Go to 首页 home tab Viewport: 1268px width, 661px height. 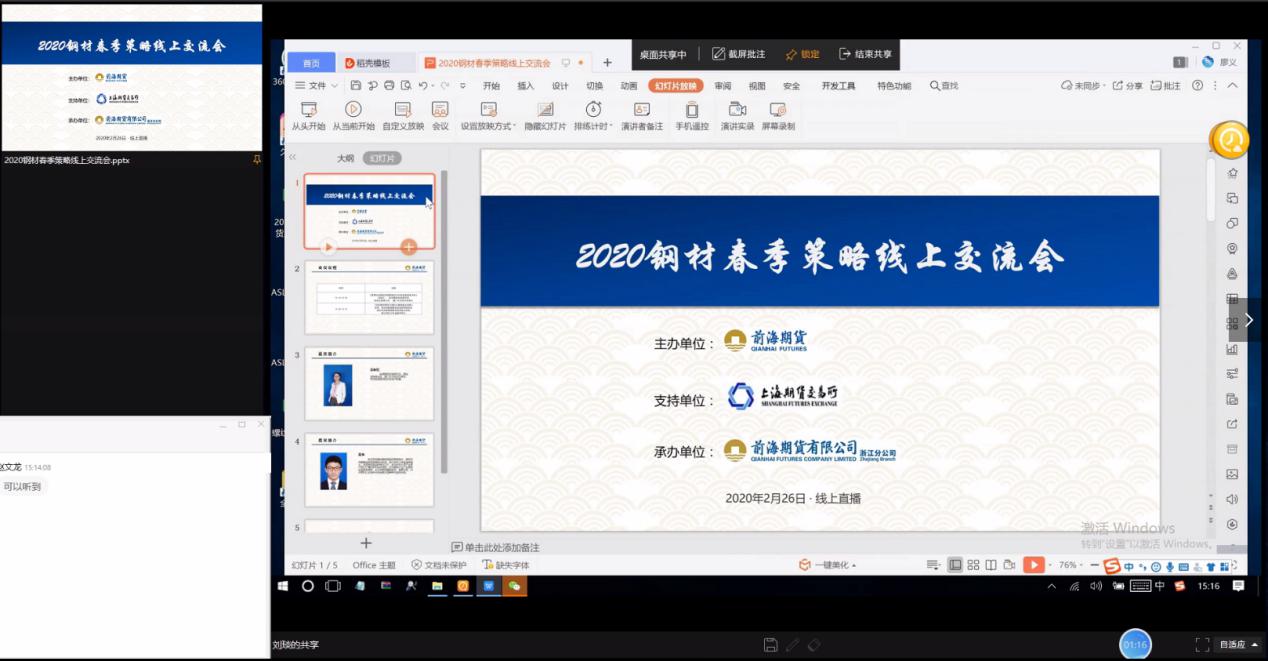(x=311, y=63)
